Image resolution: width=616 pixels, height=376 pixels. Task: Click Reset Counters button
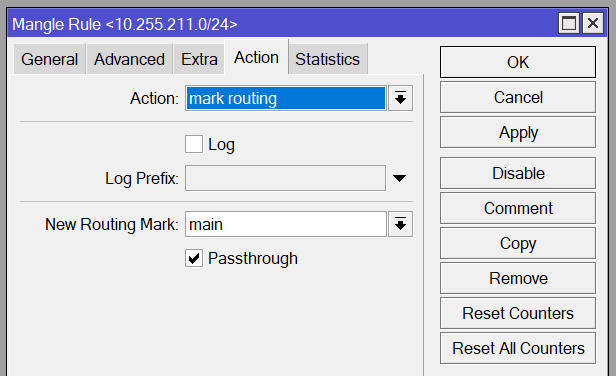(x=518, y=313)
